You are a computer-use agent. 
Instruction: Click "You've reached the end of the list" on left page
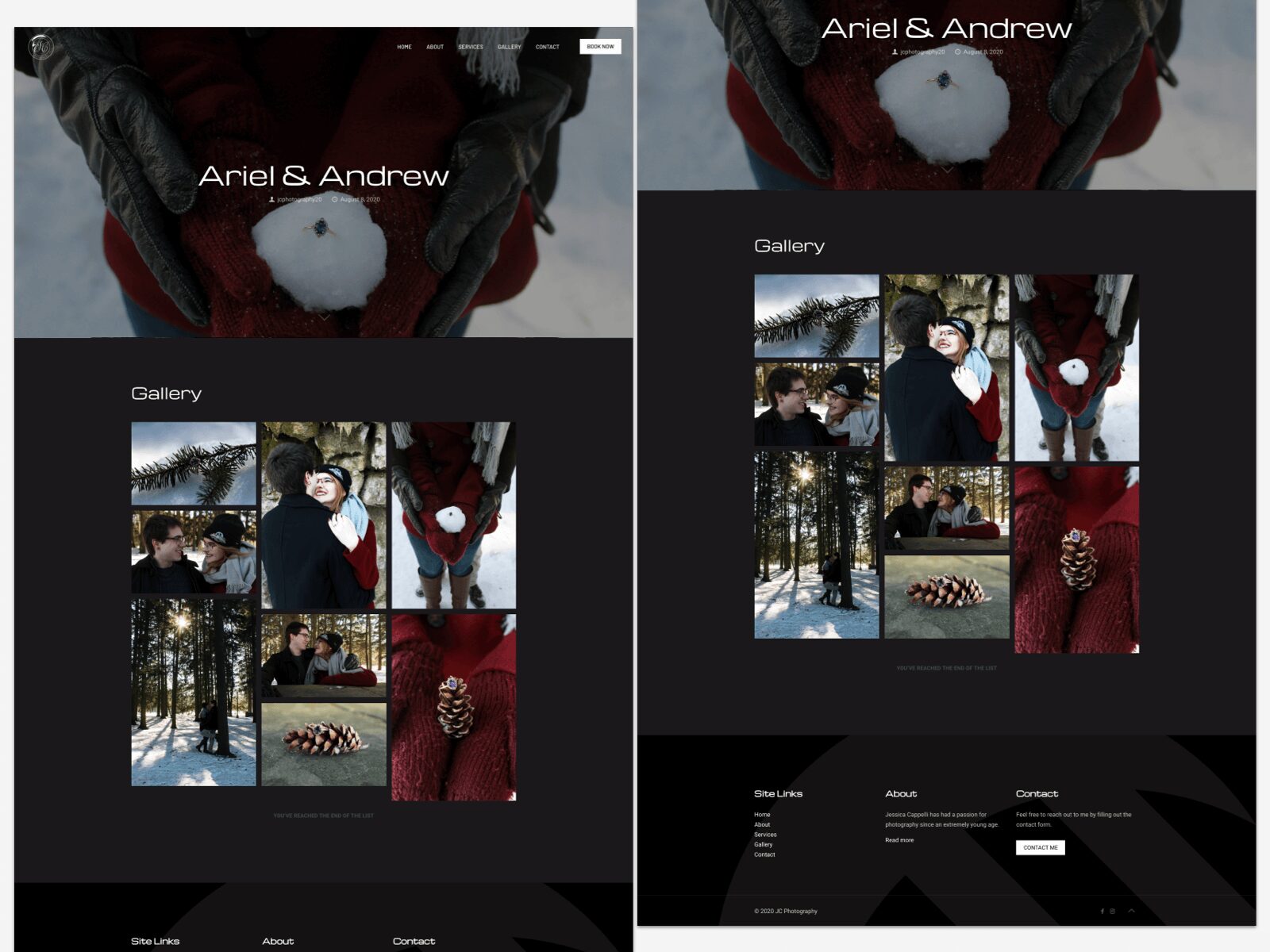324,816
